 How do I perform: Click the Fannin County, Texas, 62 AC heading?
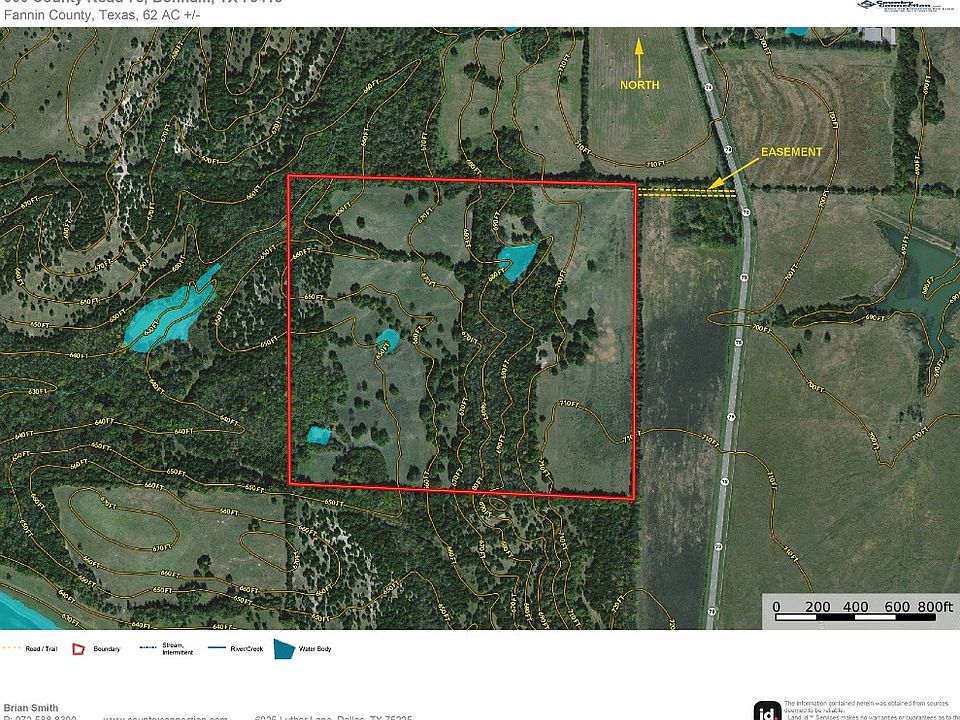click(x=102, y=15)
